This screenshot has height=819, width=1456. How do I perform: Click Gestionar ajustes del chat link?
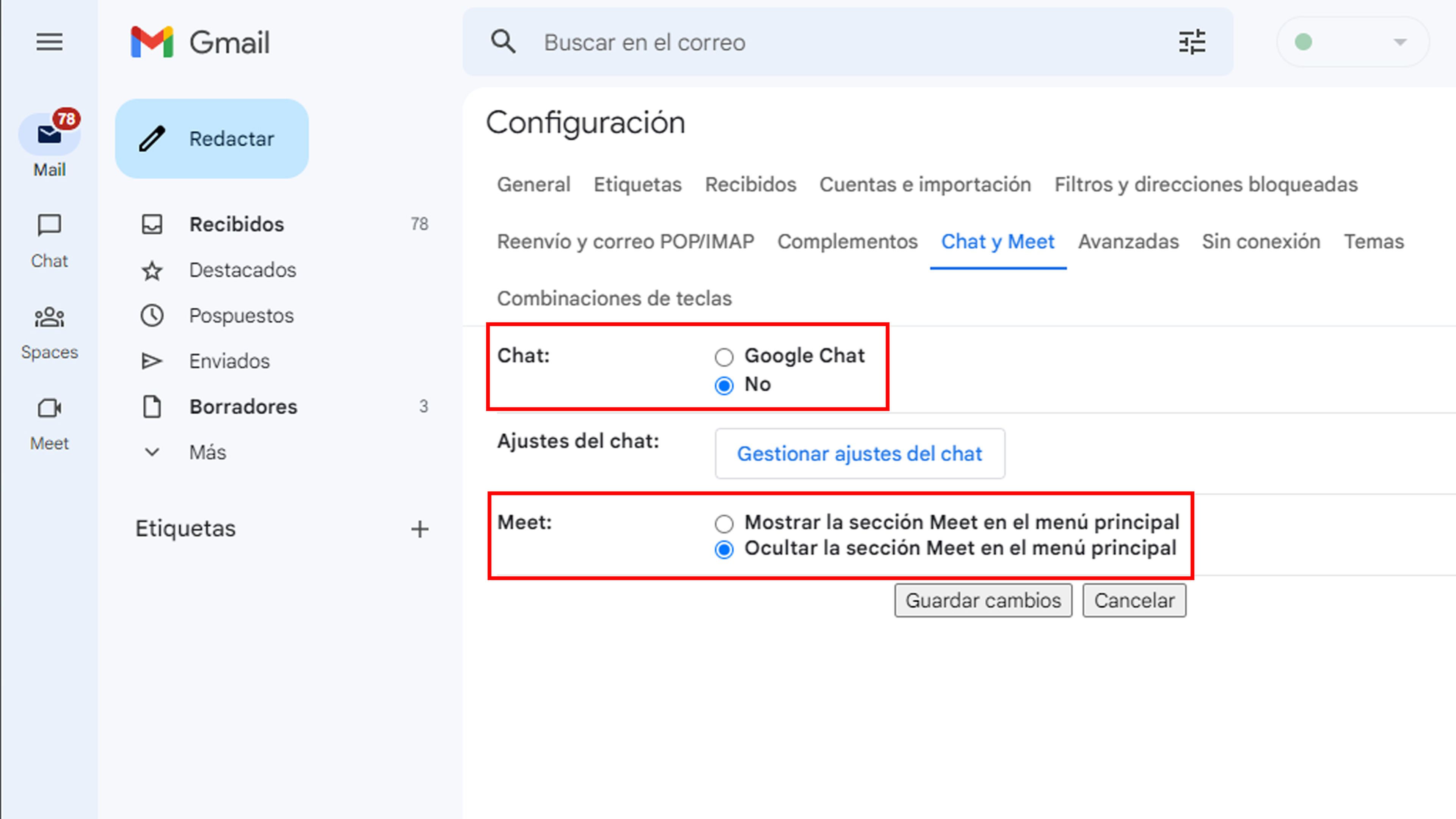[x=859, y=454]
